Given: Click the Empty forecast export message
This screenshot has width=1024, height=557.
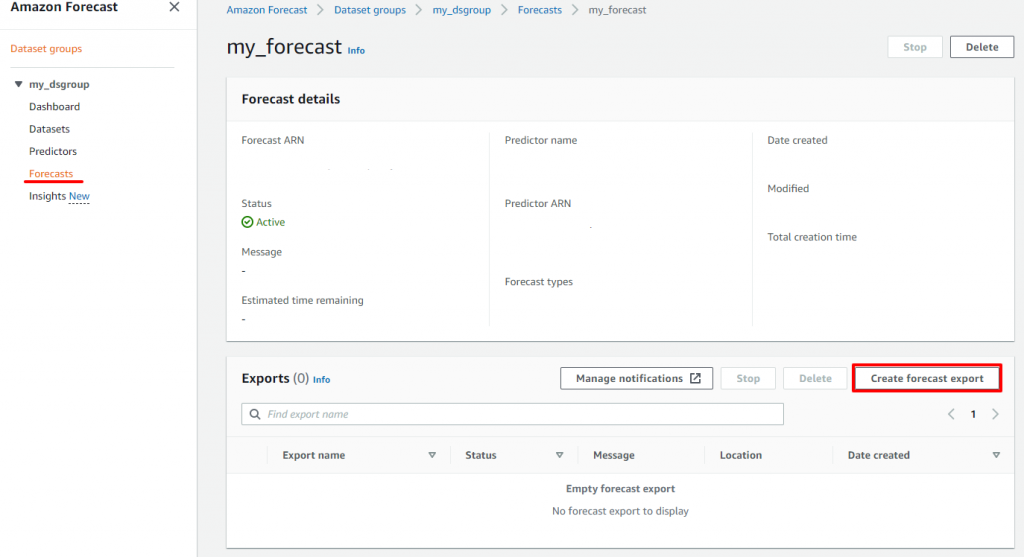Looking at the screenshot, I should coord(620,488).
